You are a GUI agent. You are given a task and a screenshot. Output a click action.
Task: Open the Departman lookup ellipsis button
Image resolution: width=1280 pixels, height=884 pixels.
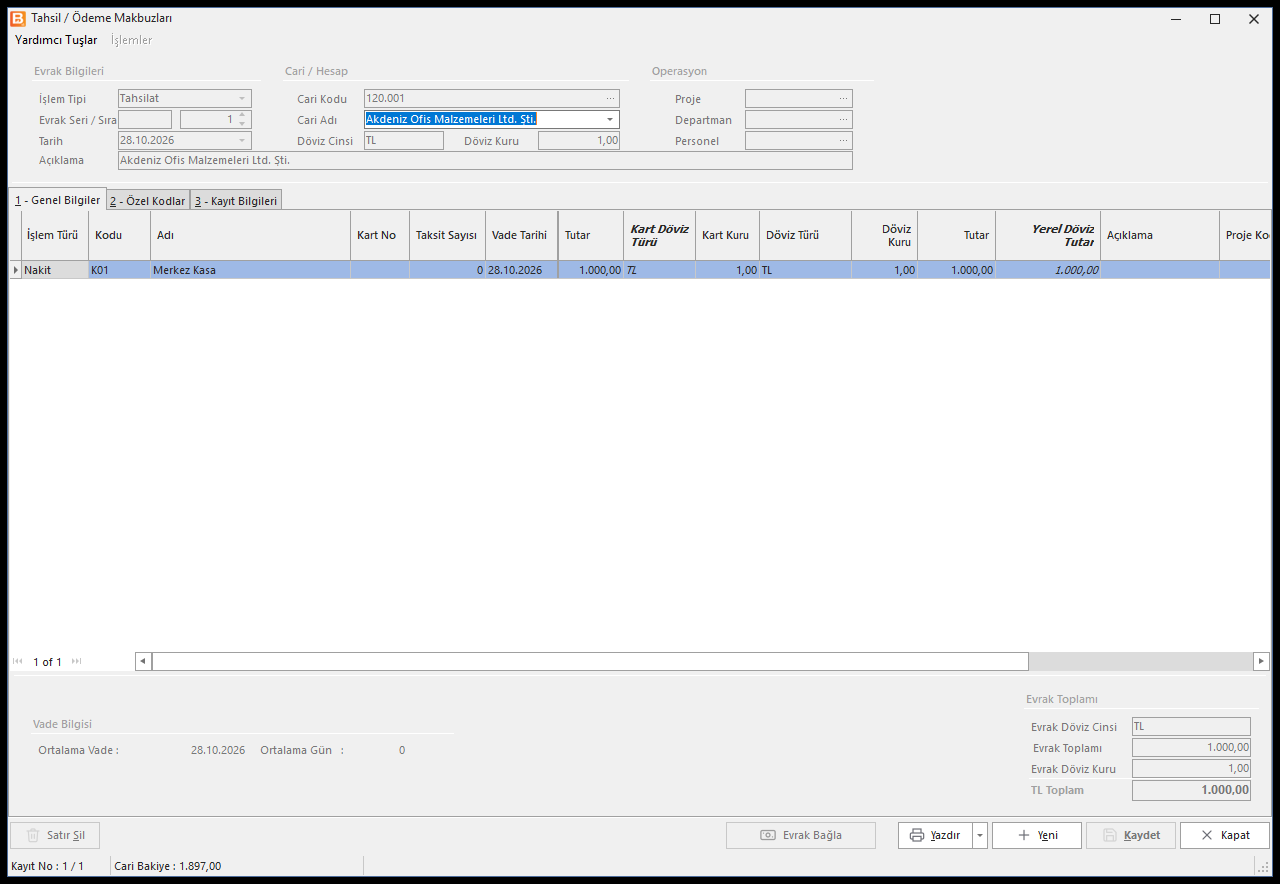pos(843,120)
